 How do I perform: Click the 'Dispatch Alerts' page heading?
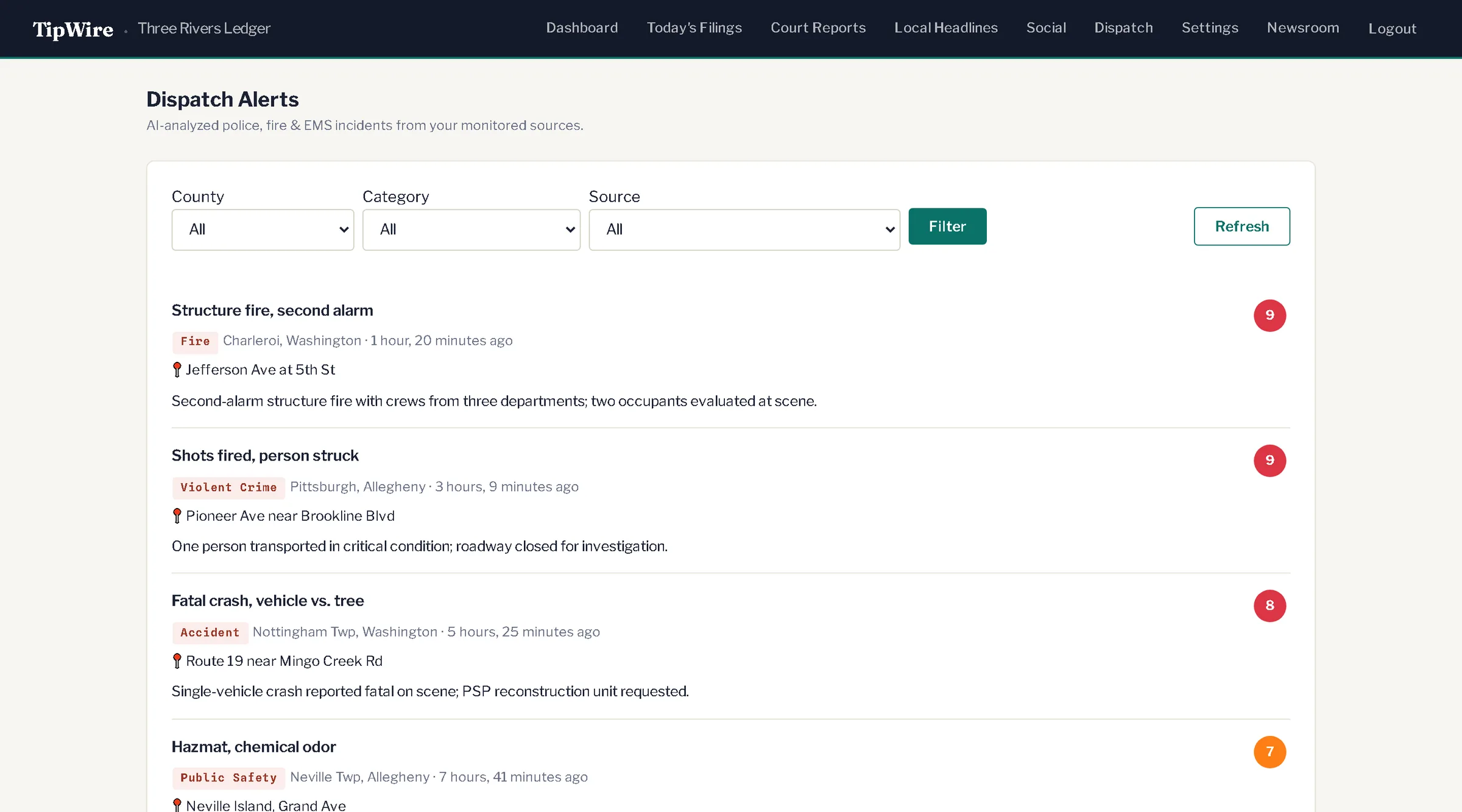pyautogui.click(x=222, y=99)
